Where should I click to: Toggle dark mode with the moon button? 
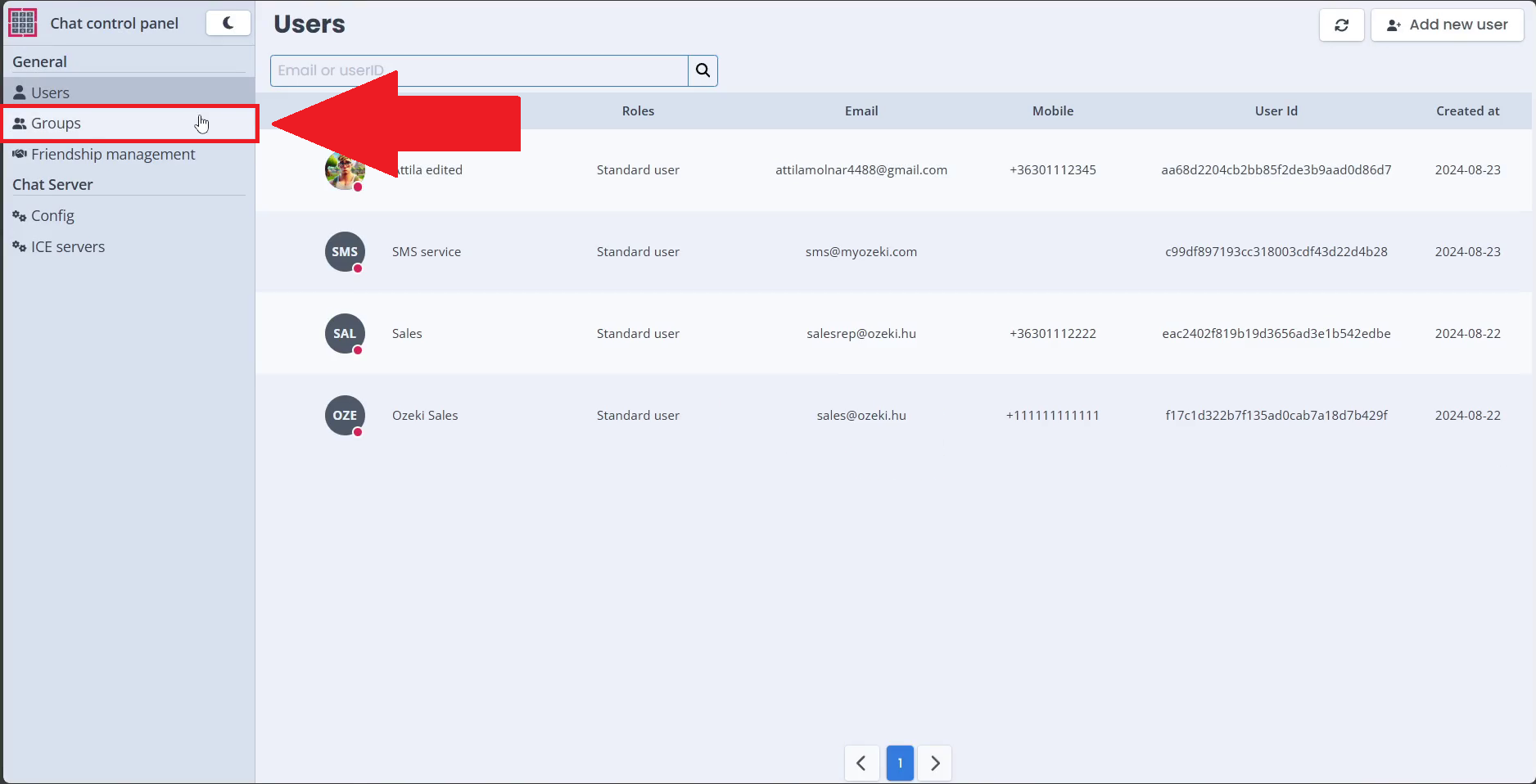(228, 23)
